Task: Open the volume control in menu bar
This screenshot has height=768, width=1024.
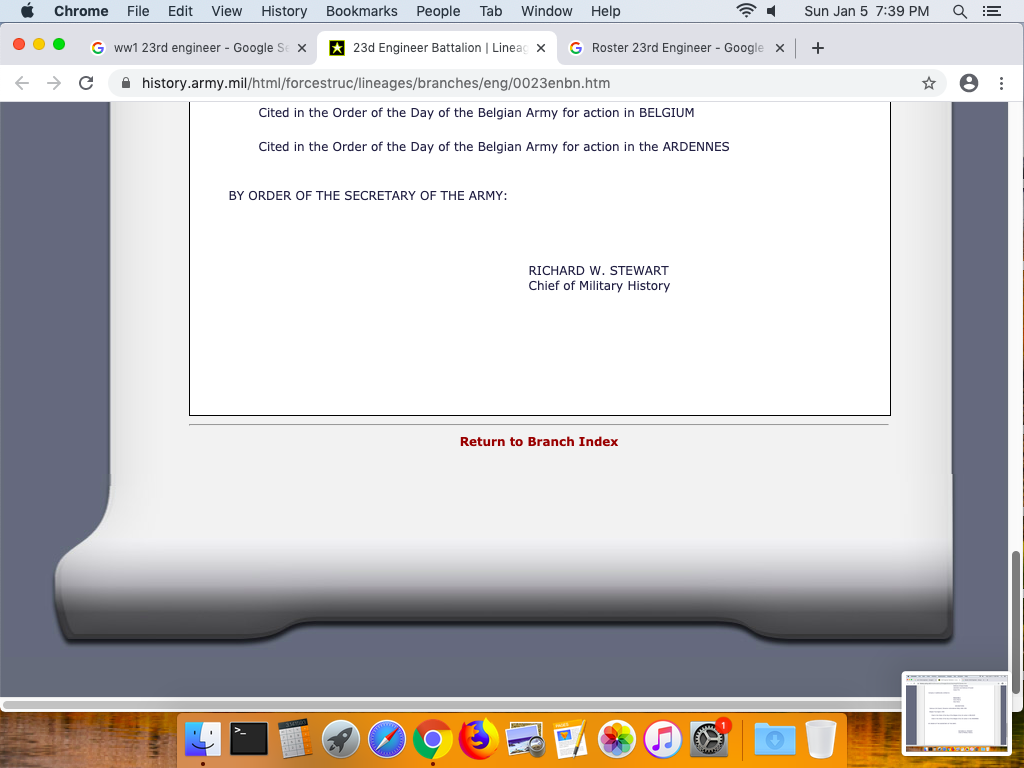Action: click(772, 11)
